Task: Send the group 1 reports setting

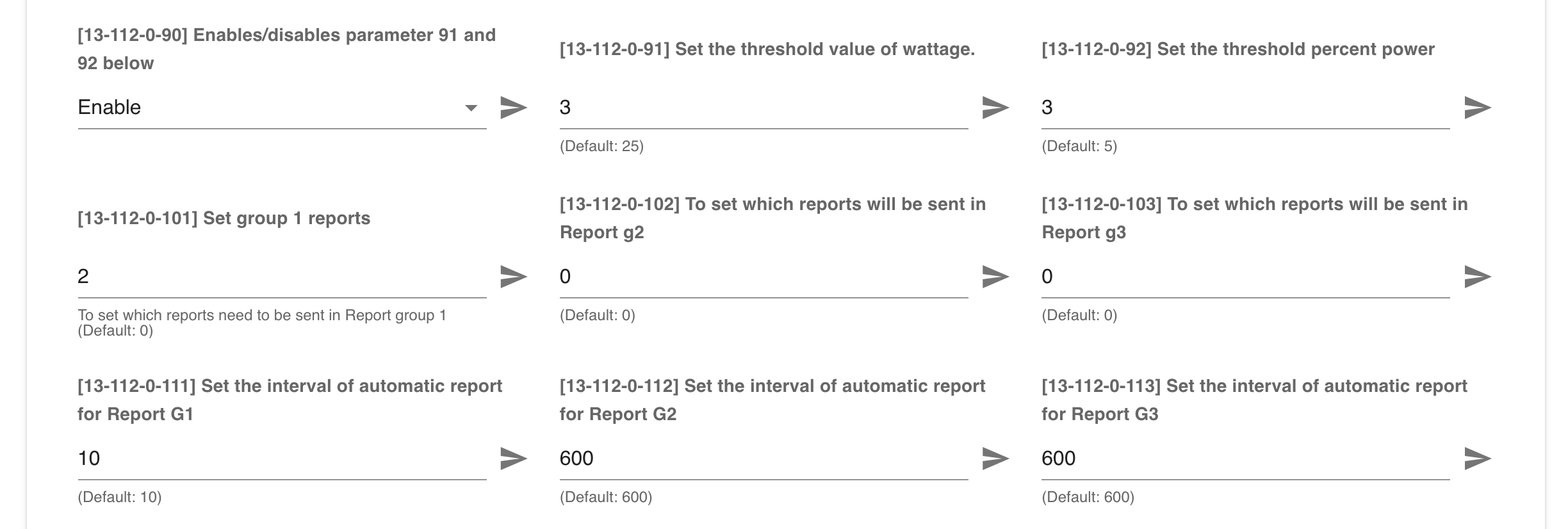Action: [x=512, y=277]
